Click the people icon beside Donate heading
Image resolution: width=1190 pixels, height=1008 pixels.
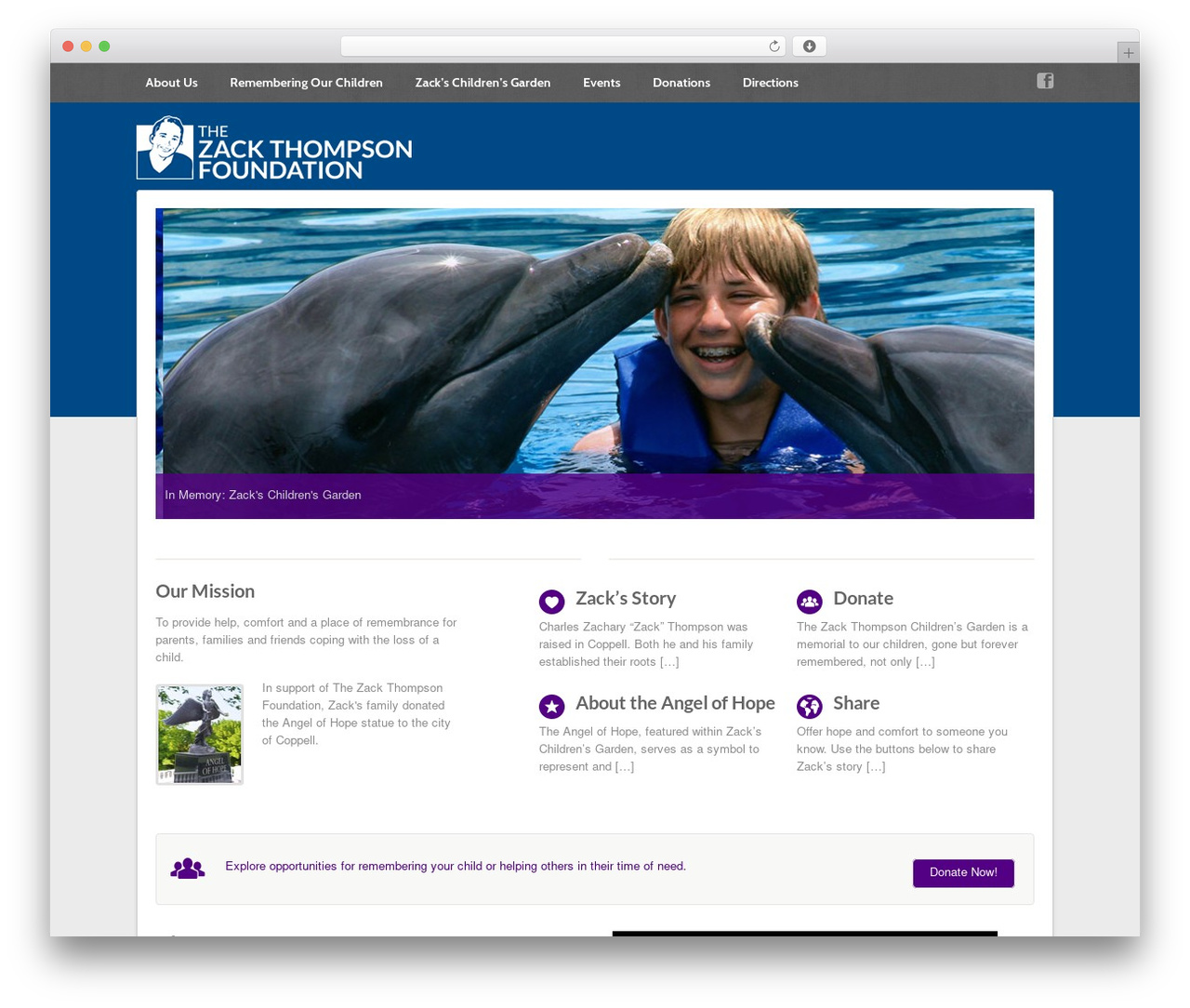pyautogui.click(x=810, y=602)
